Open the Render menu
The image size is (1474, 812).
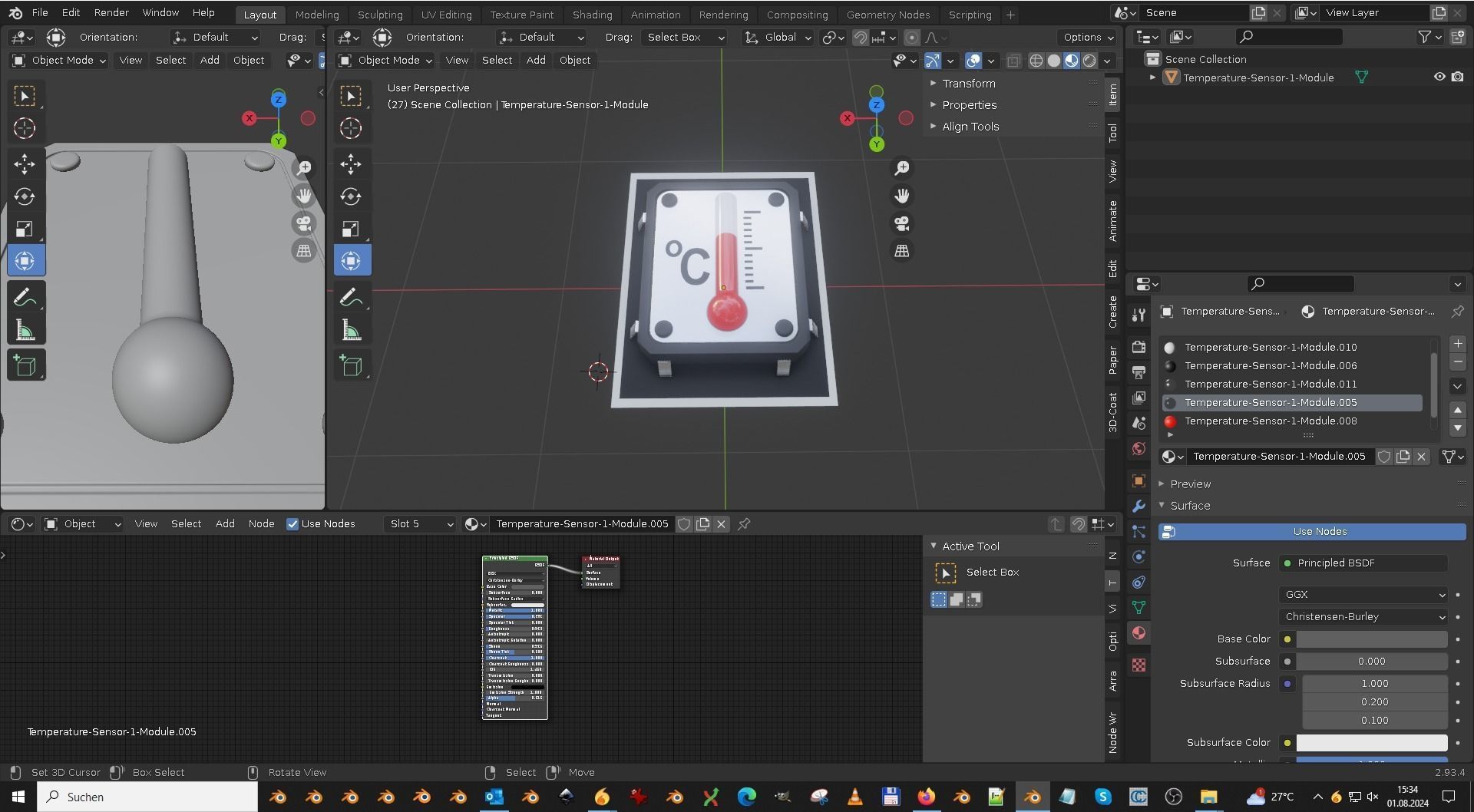111,13
